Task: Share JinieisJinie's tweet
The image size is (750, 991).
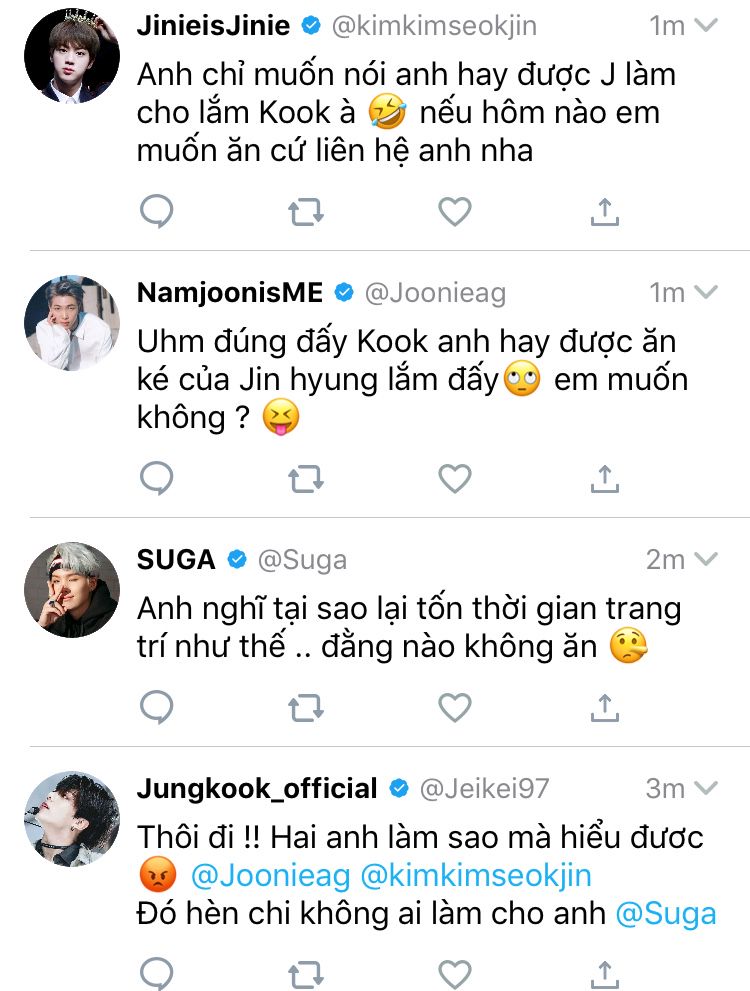Action: pos(603,212)
